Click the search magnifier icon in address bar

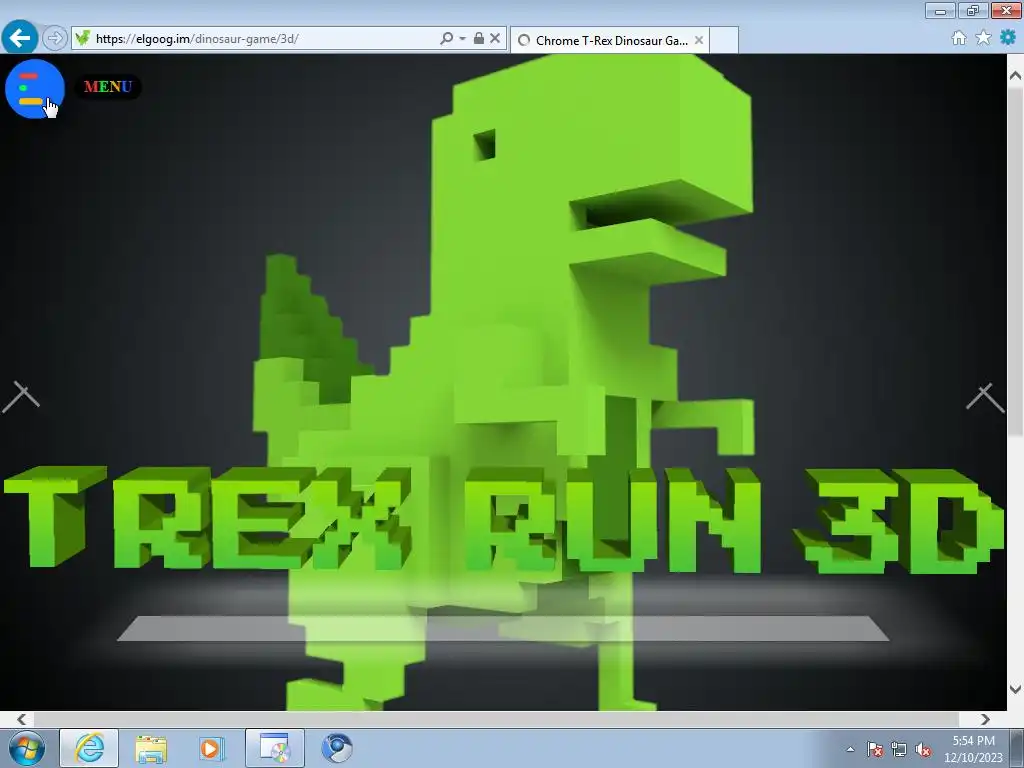tap(447, 39)
